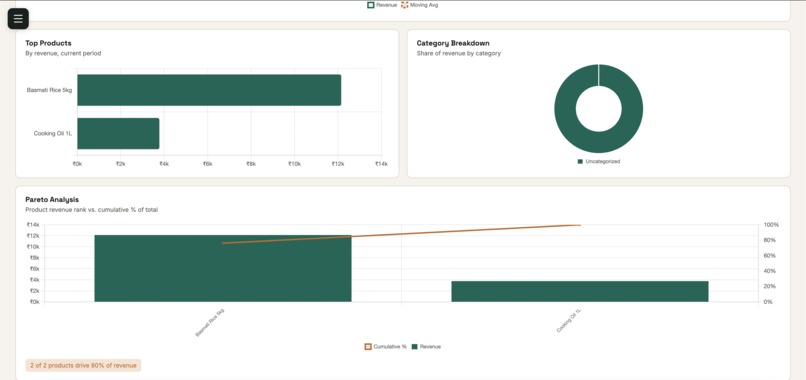
Task: Click the Category Breakdown heading
Action: 453,43
